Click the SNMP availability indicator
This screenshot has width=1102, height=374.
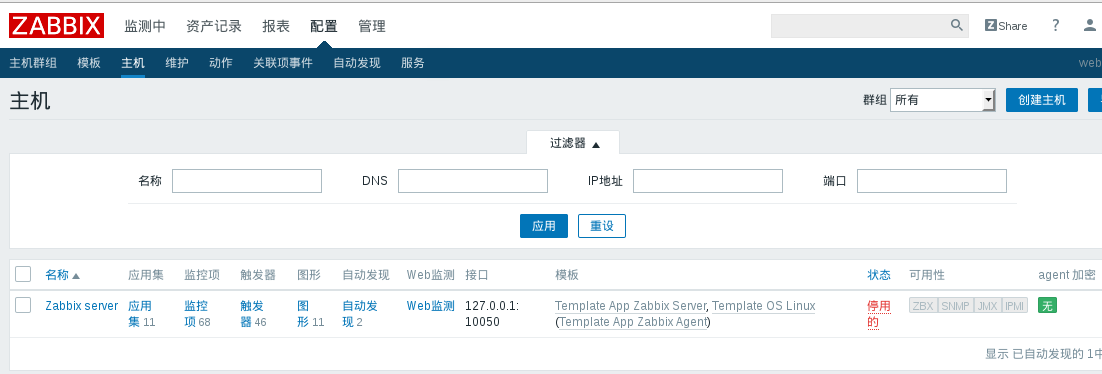954,306
